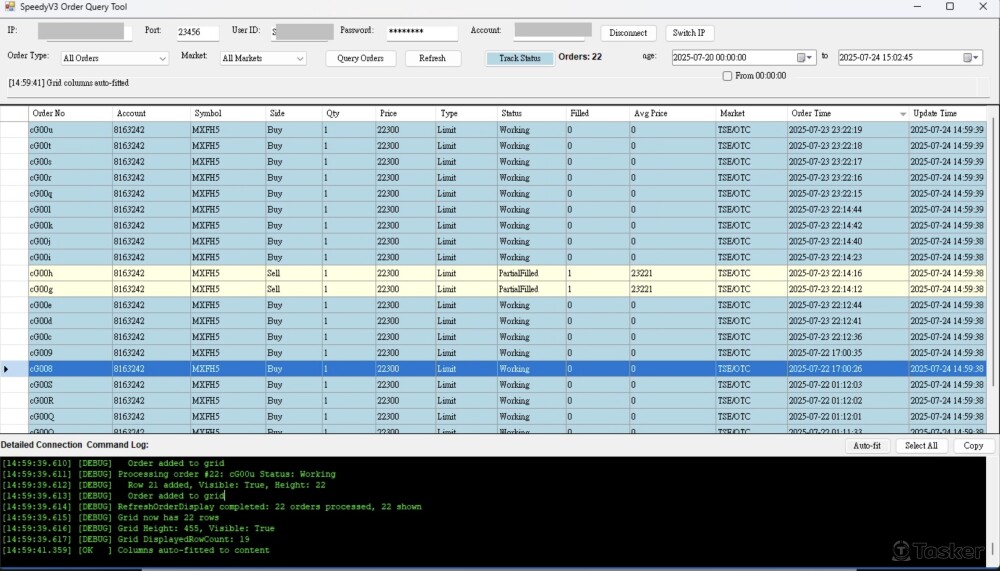Open the Market dropdown list
This screenshot has width=1000, height=571.
[299, 59]
